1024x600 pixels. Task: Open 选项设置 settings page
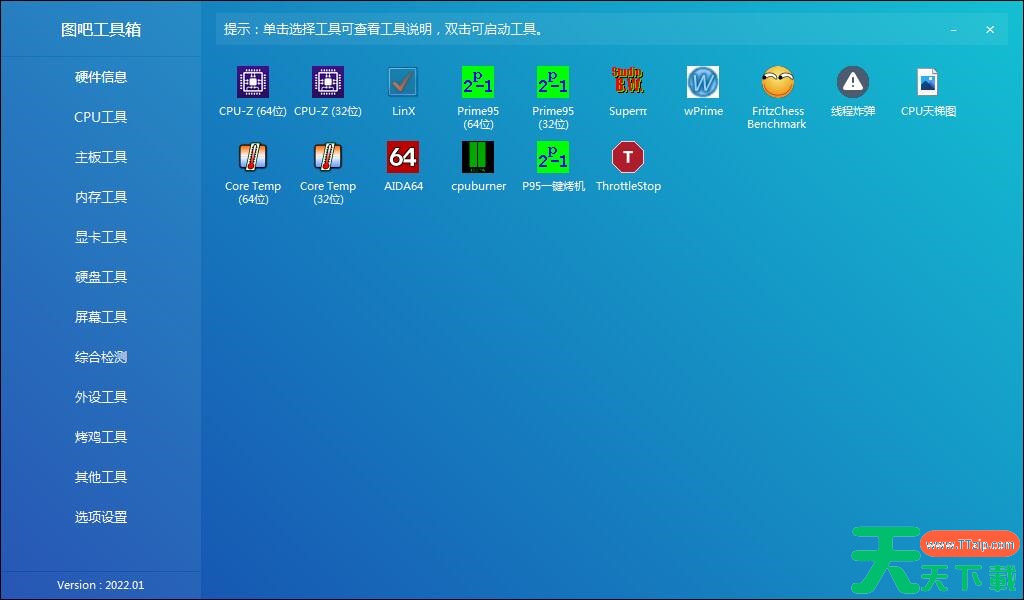(101, 517)
